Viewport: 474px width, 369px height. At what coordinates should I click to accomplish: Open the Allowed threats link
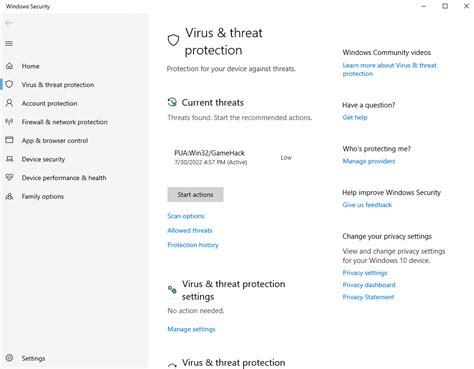[x=190, y=230]
